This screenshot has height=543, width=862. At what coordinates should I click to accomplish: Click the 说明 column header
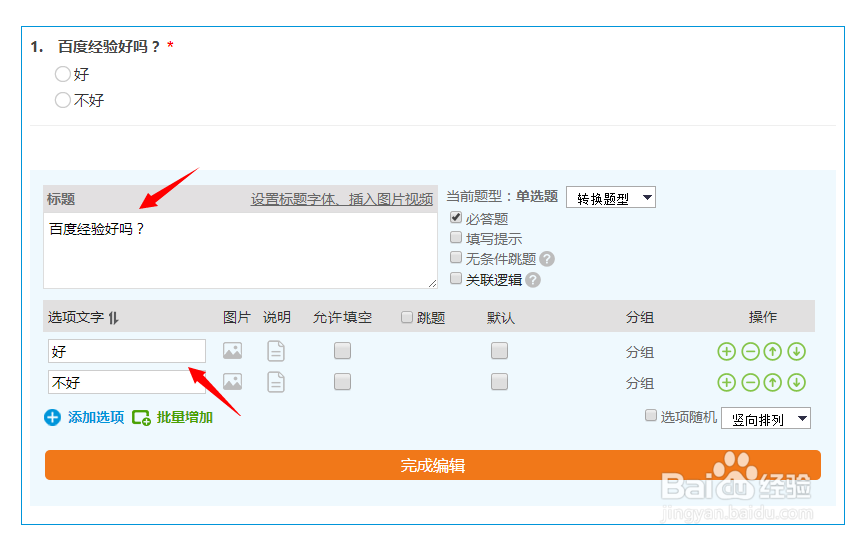pyautogui.click(x=277, y=318)
